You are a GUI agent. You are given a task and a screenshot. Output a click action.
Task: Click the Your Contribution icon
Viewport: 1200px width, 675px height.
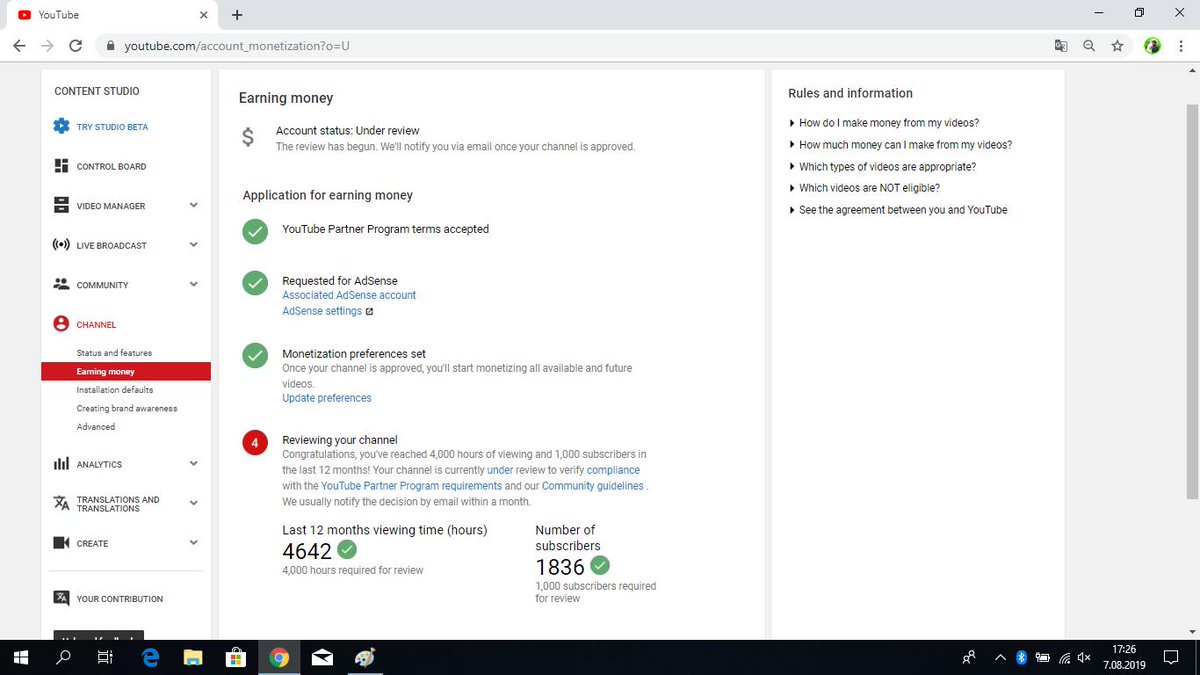(61, 598)
